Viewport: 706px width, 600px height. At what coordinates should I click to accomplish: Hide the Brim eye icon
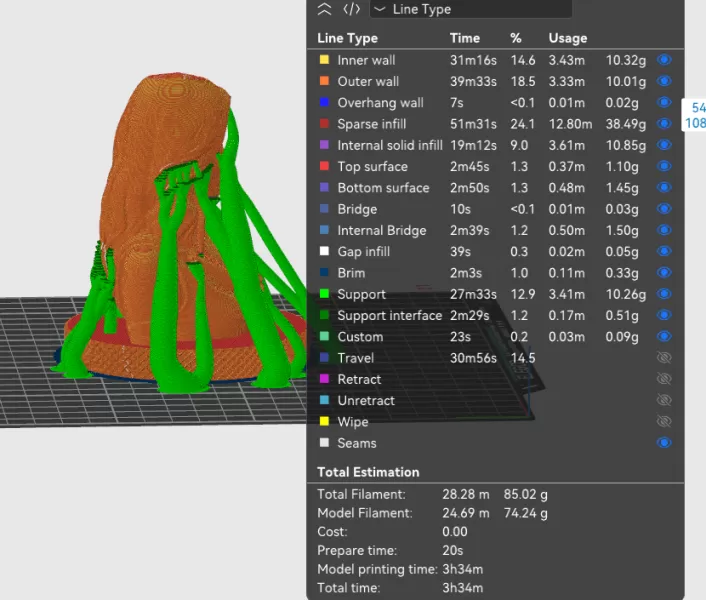664,273
